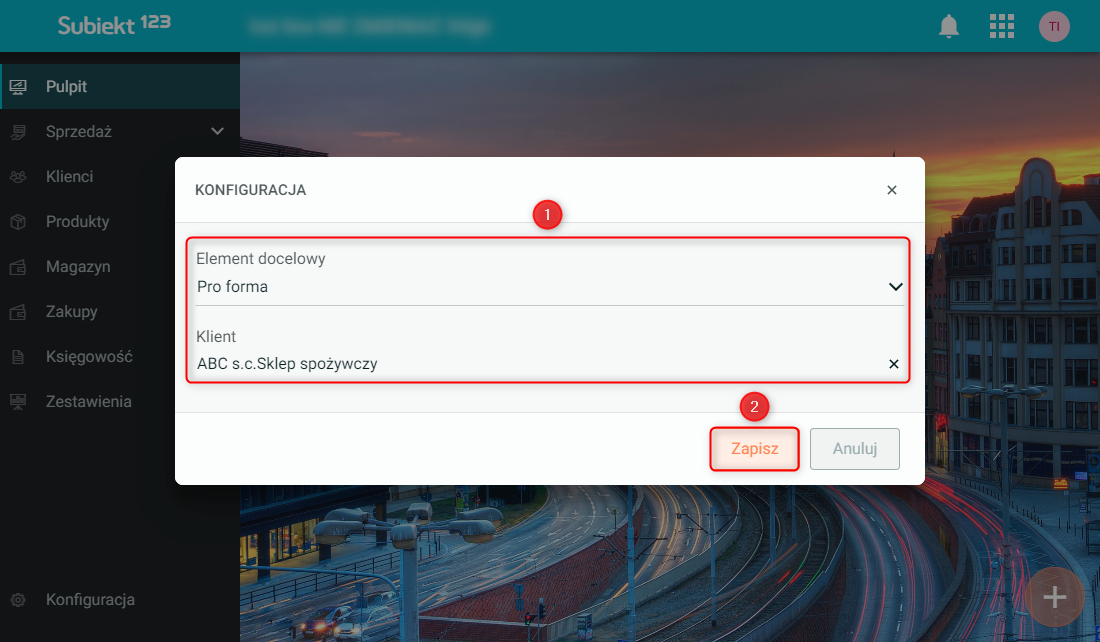Expand the Sprzedaż submenu chevron
The height and width of the screenshot is (642, 1100).
click(x=217, y=131)
